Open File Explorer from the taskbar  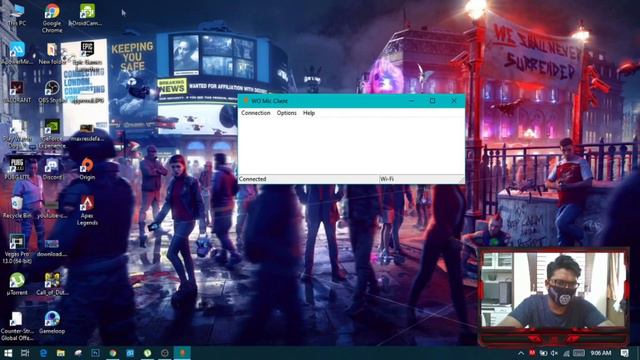(60, 353)
